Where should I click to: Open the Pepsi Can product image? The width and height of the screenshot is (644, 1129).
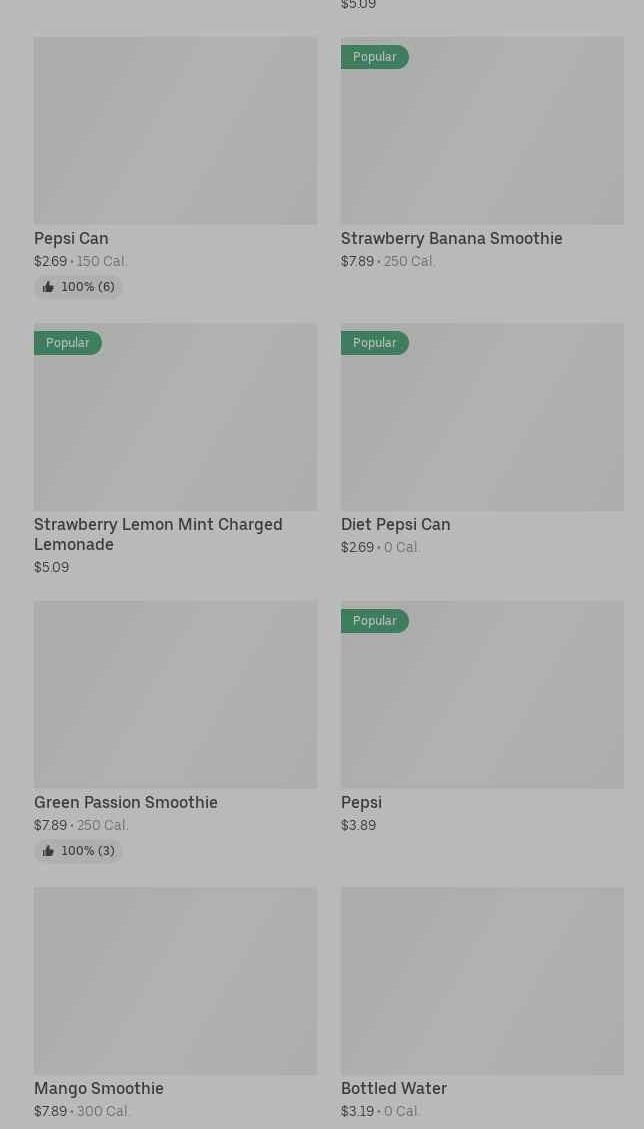pos(175,131)
